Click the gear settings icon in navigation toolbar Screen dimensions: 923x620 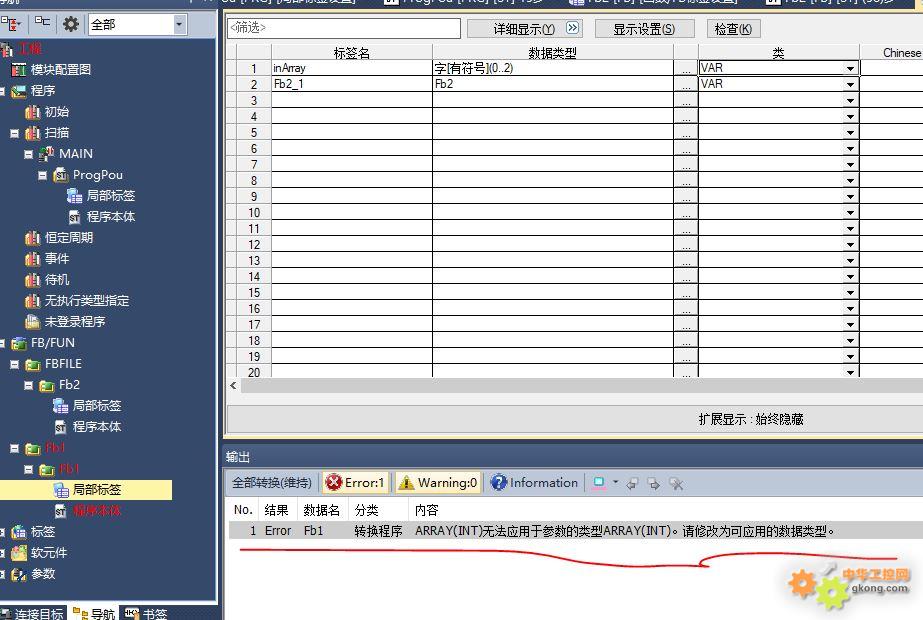pyautogui.click(x=71, y=24)
